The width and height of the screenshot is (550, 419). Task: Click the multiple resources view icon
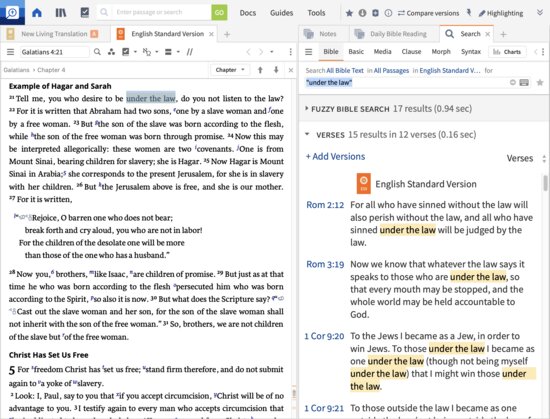(168, 52)
